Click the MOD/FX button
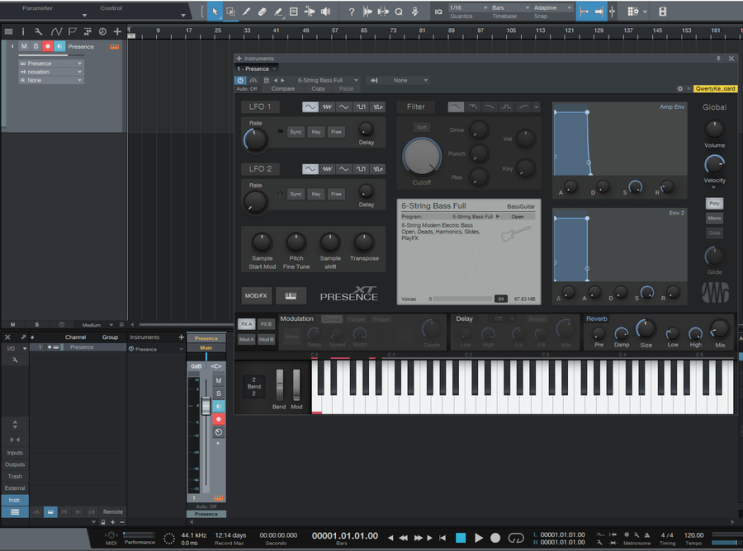This screenshot has height=551, width=743. [x=256, y=296]
